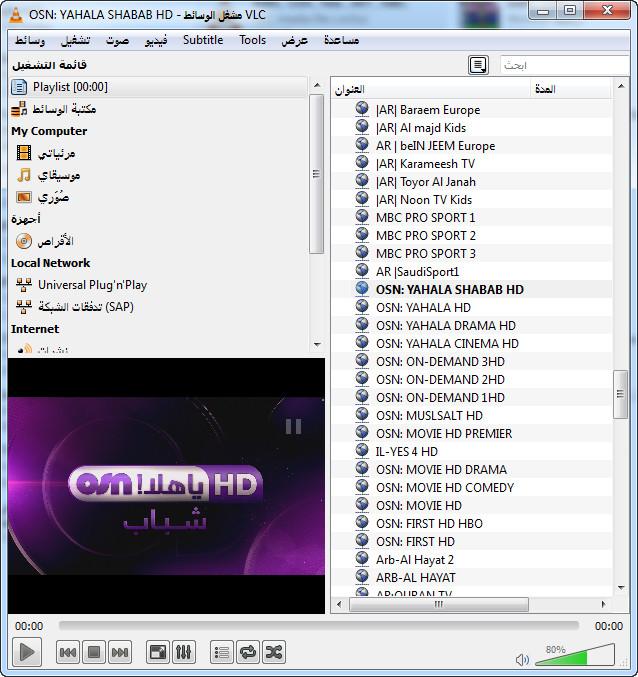Viewport: 638px width, 677px height.
Task: Select OSN: FIRST HD HBO
Action: [x=472, y=524]
